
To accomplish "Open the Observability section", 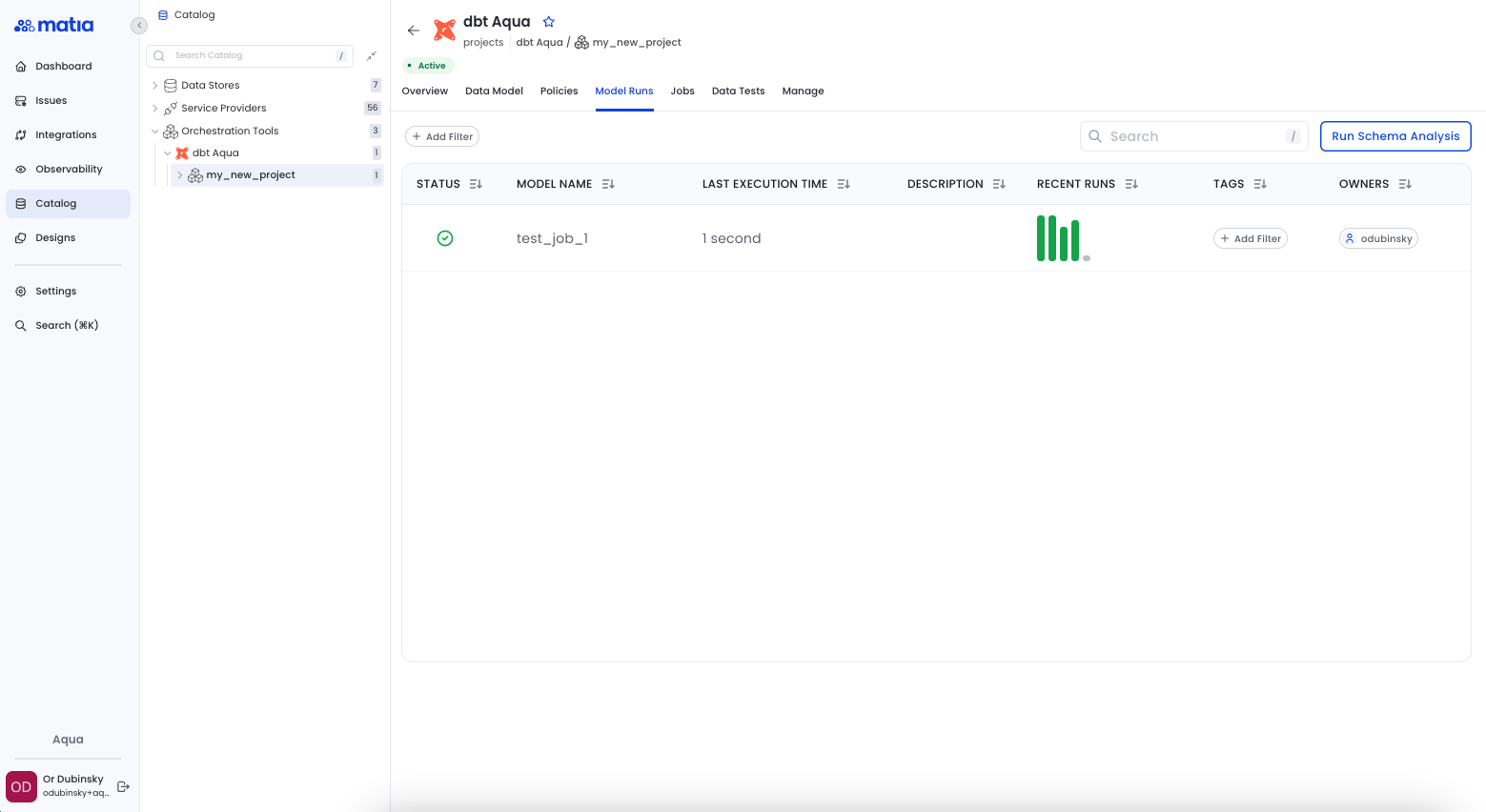I will (x=68, y=169).
